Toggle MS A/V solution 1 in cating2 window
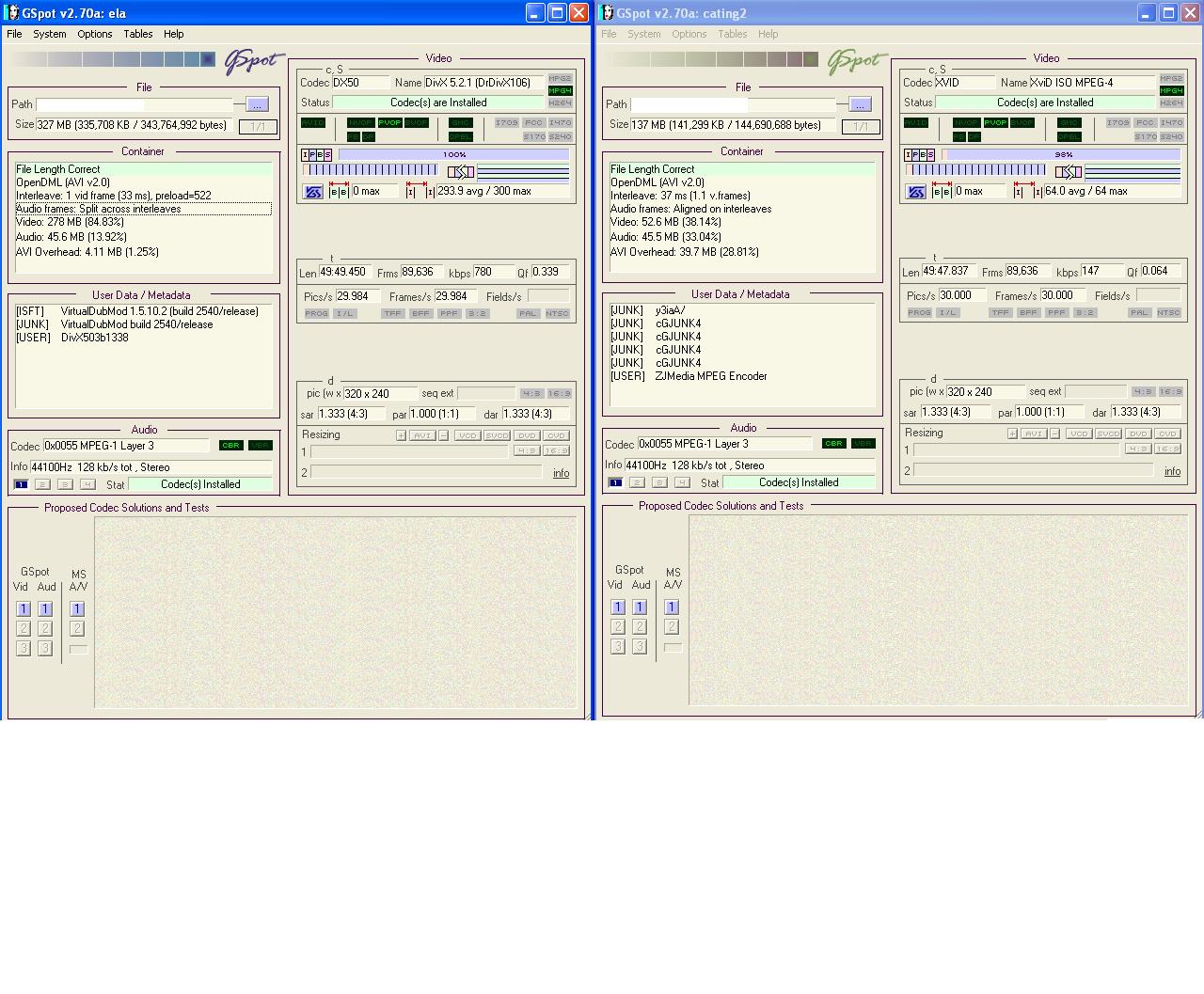Viewport: 1204px width, 994px height. (672, 607)
